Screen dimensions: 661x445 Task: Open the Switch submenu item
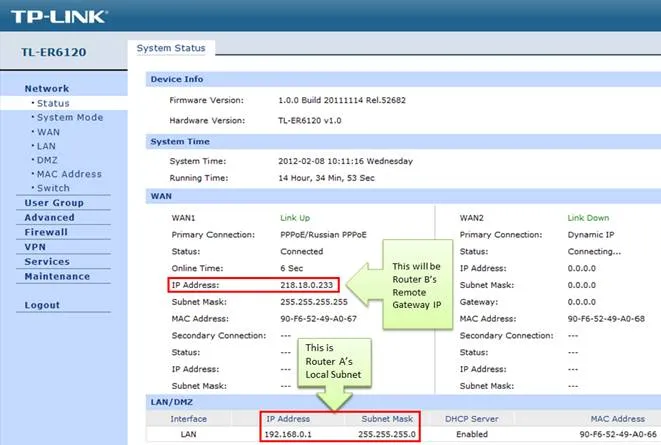(x=53, y=187)
